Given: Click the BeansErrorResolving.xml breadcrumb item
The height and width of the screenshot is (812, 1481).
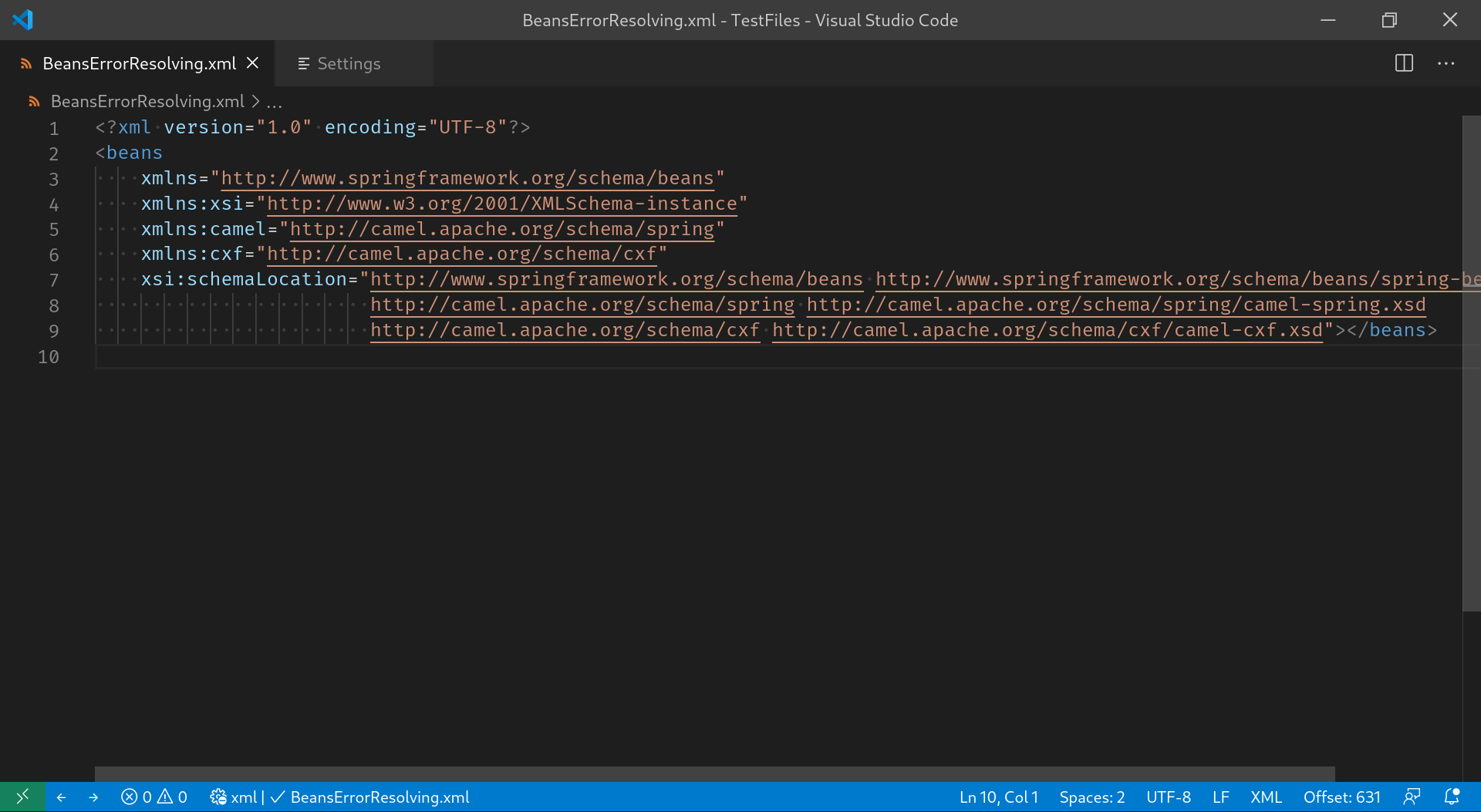Looking at the screenshot, I should point(147,101).
